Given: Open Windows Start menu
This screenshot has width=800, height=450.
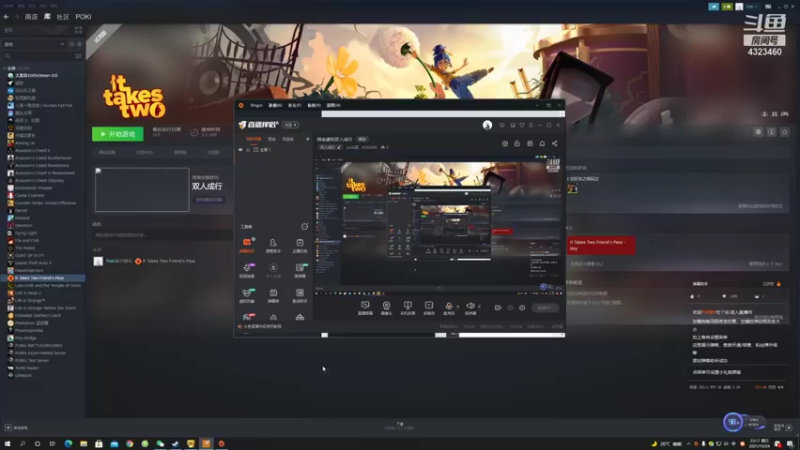Looking at the screenshot, I should pyautogui.click(x=7, y=443).
